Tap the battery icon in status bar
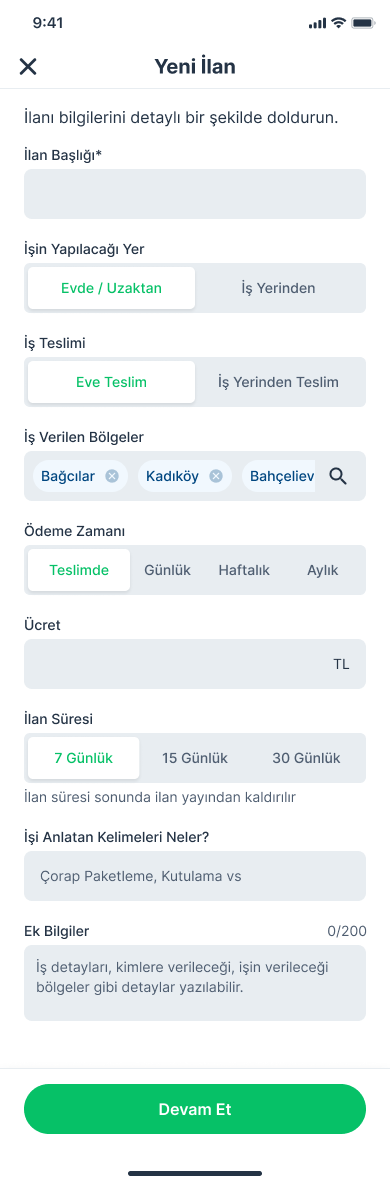Screen dimensions: 390x1184 point(364,23)
